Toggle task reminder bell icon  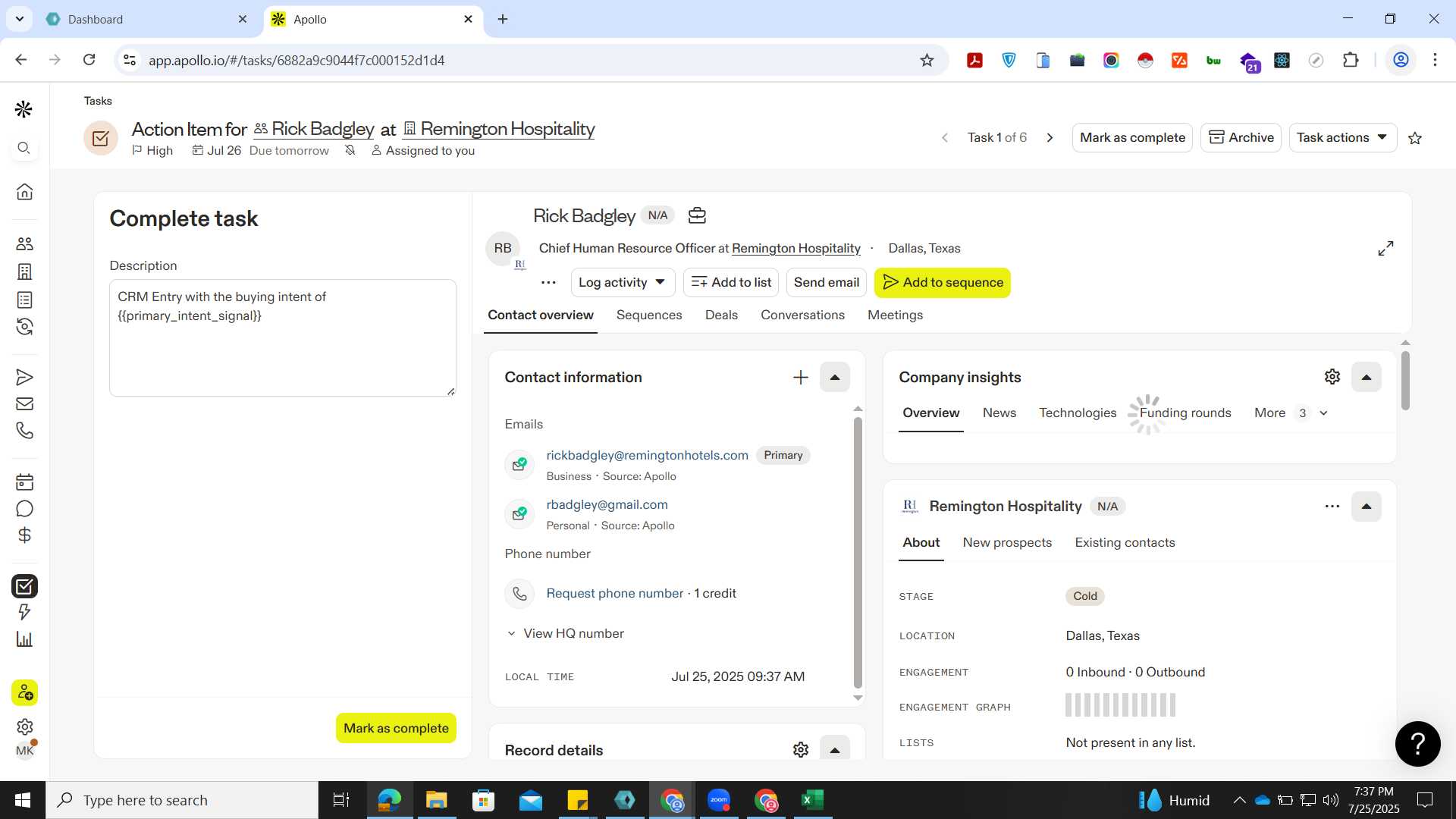pos(350,150)
